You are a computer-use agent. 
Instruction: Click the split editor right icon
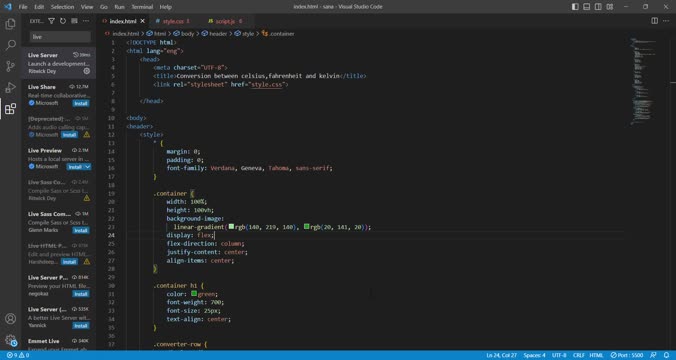point(654,21)
